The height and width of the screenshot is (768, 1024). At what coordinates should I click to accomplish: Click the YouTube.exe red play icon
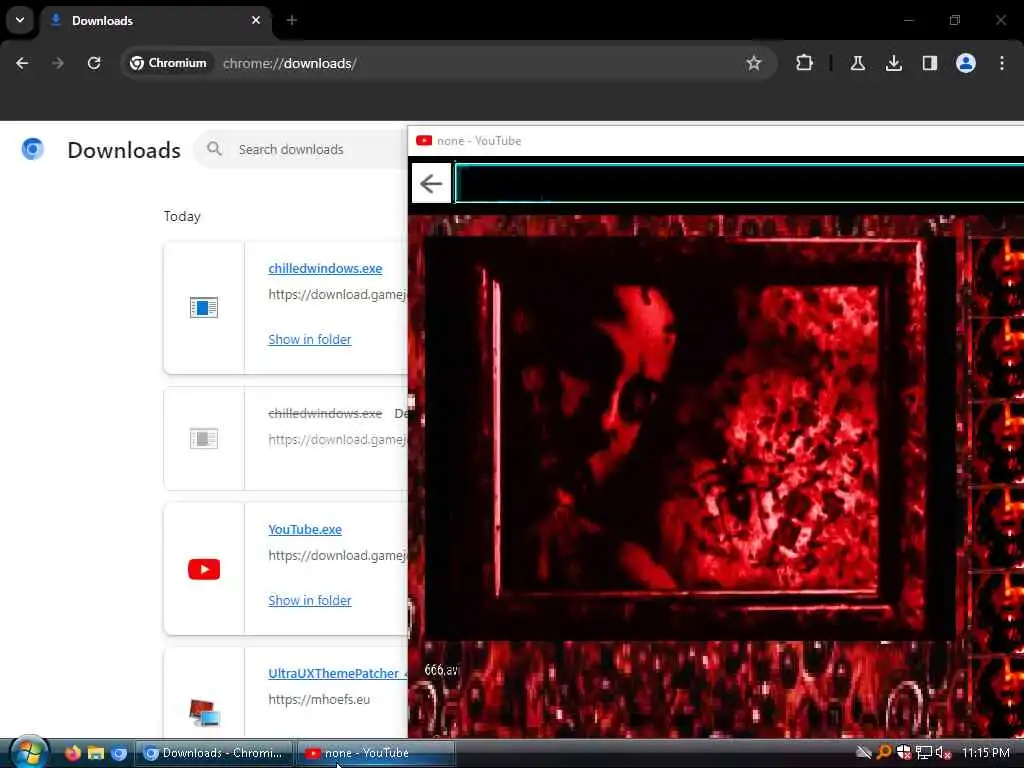point(204,569)
